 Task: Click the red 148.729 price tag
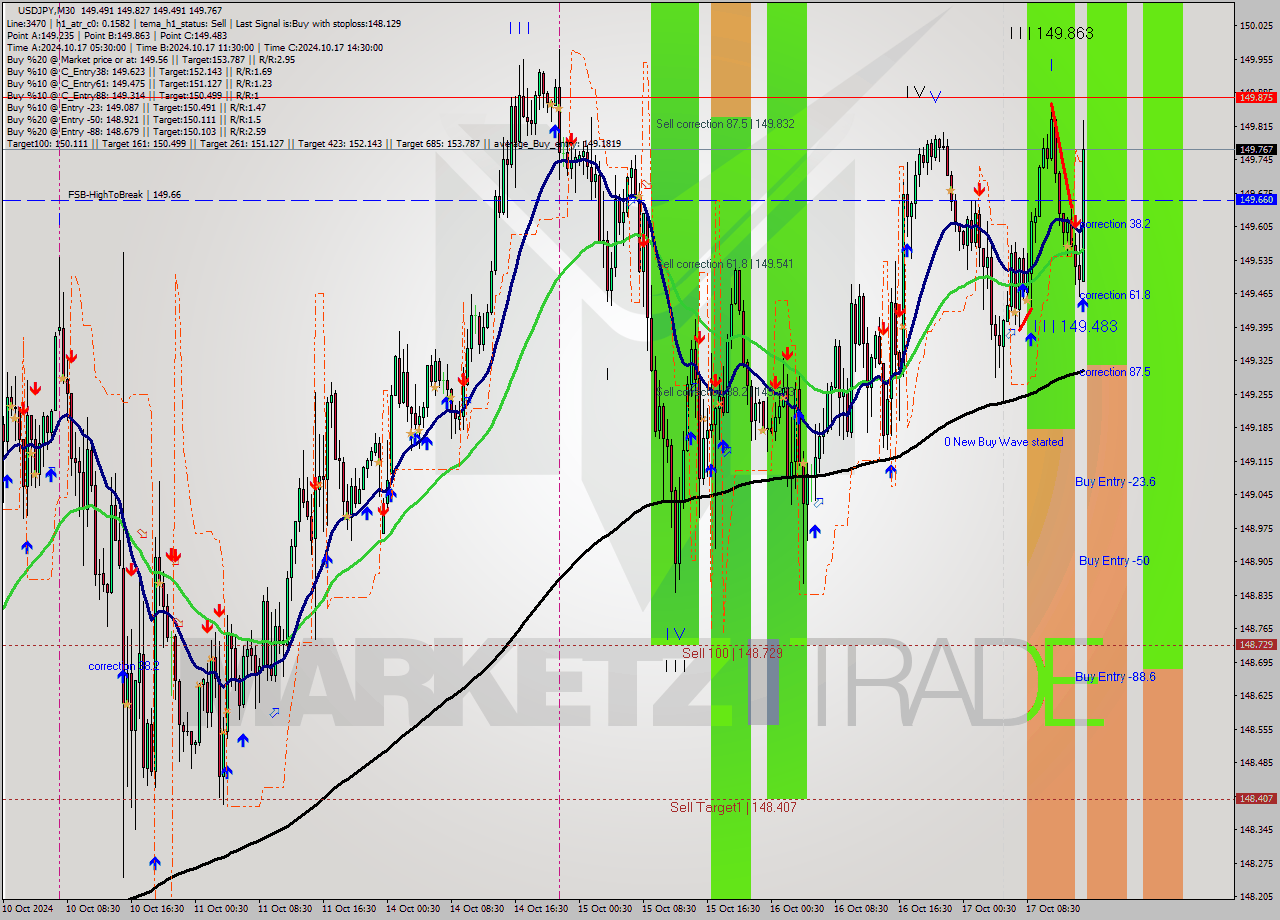(x=1256, y=645)
